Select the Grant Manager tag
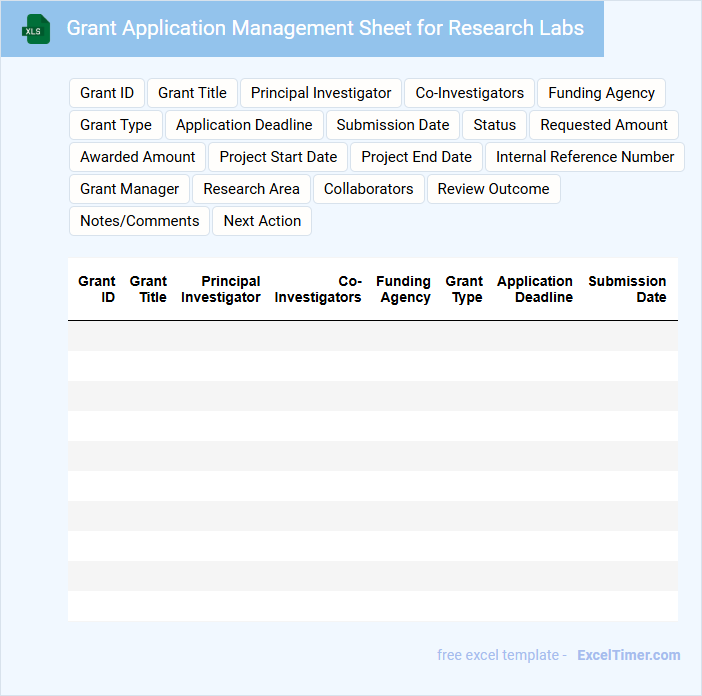This screenshot has height=696, width=702. [129, 189]
